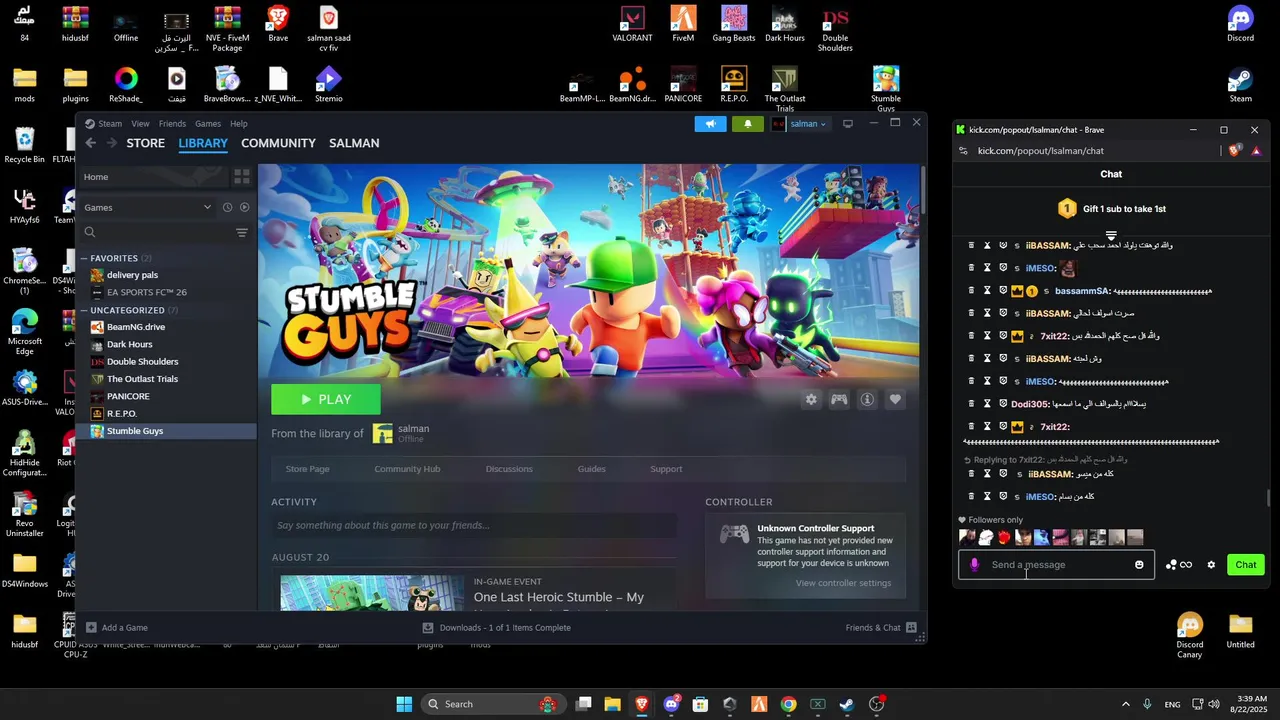Image resolution: width=1280 pixels, height=720 pixels.
Task: Click View controller settings
Action: [843, 583]
